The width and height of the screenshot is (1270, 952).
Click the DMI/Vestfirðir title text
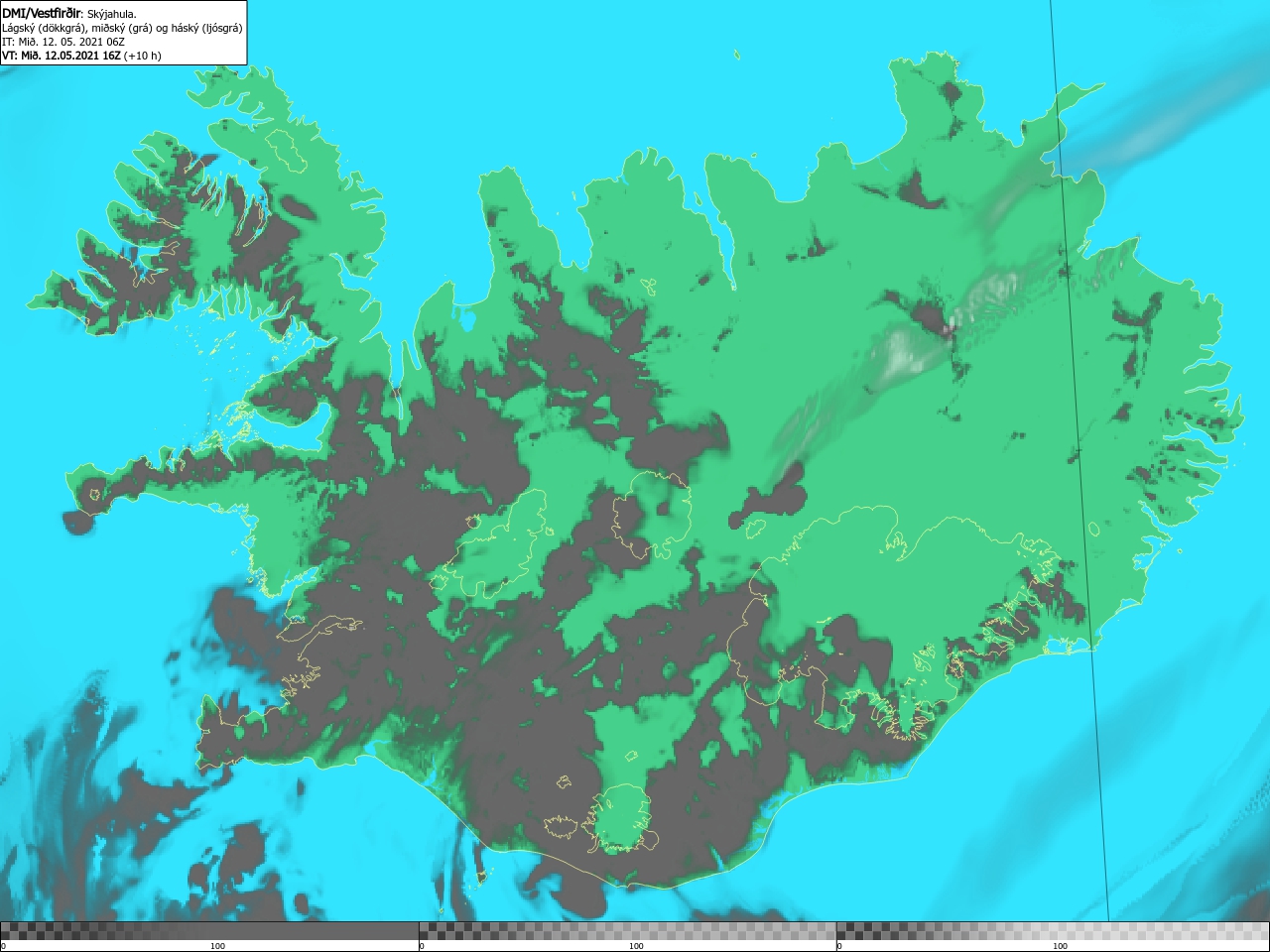pyautogui.click(x=41, y=14)
